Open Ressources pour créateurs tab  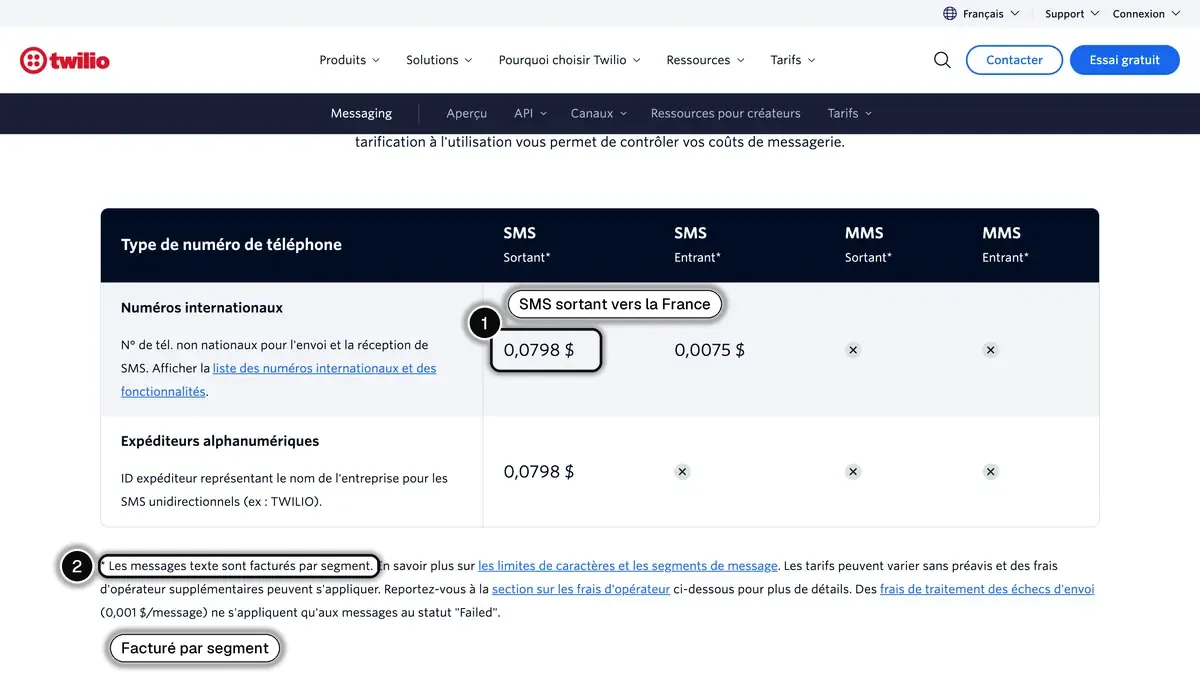[x=726, y=113]
